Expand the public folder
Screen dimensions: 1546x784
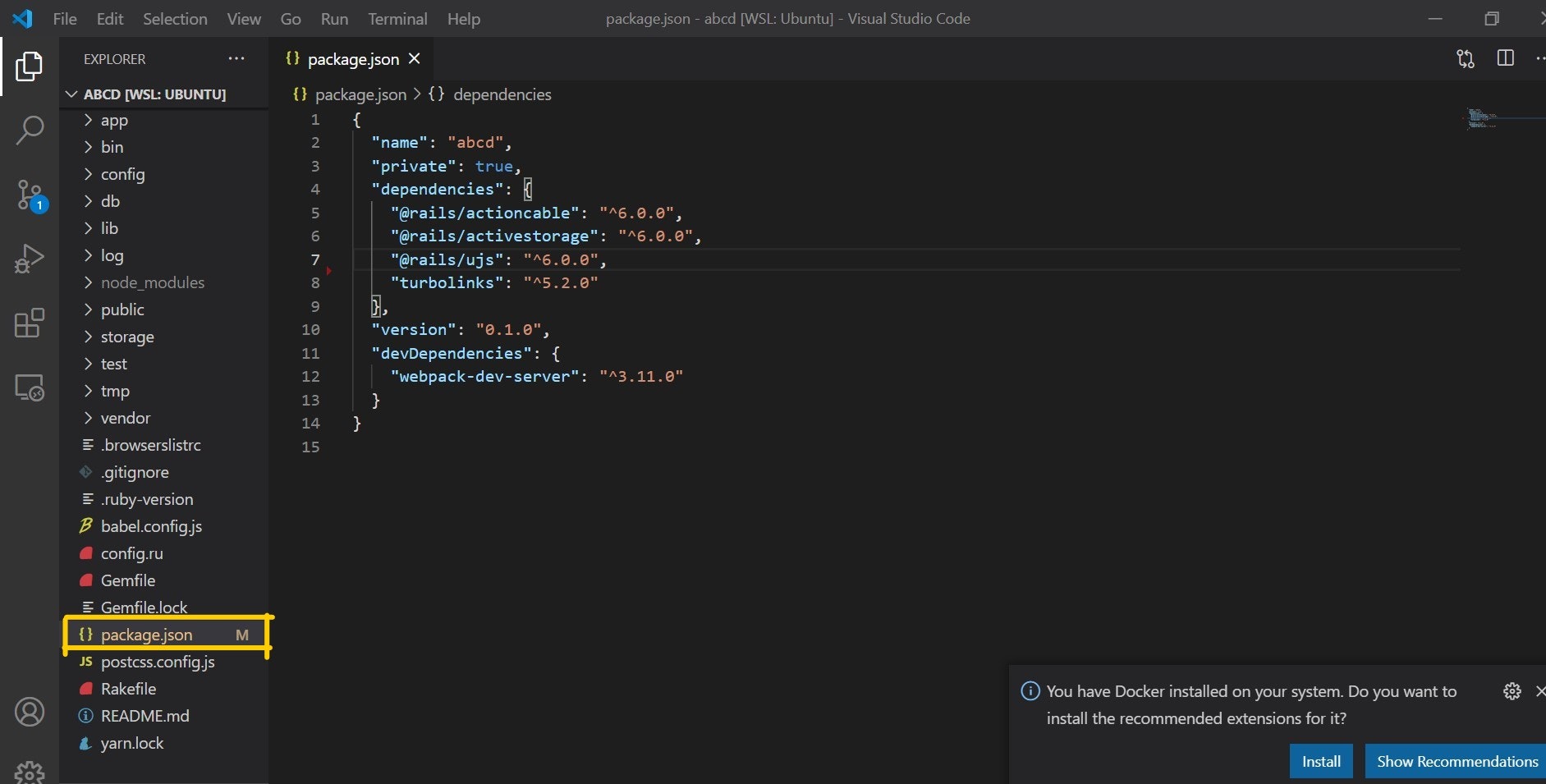pyautogui.click(x=164, y=309)
